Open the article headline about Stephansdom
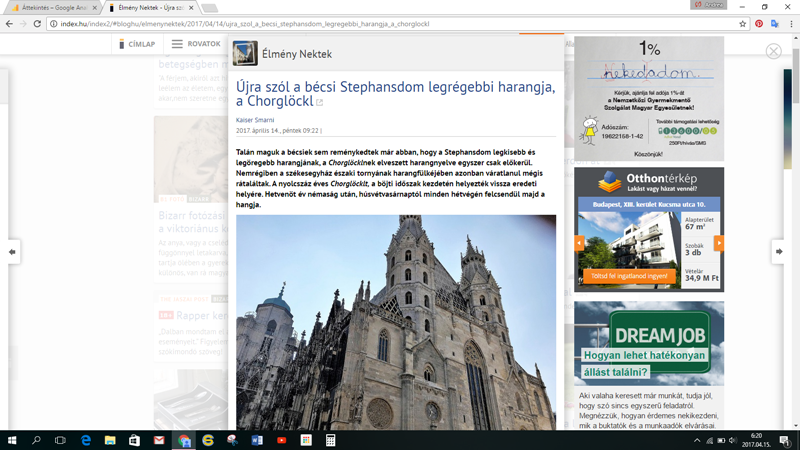800x450 pixels. [x=395, y=94]
